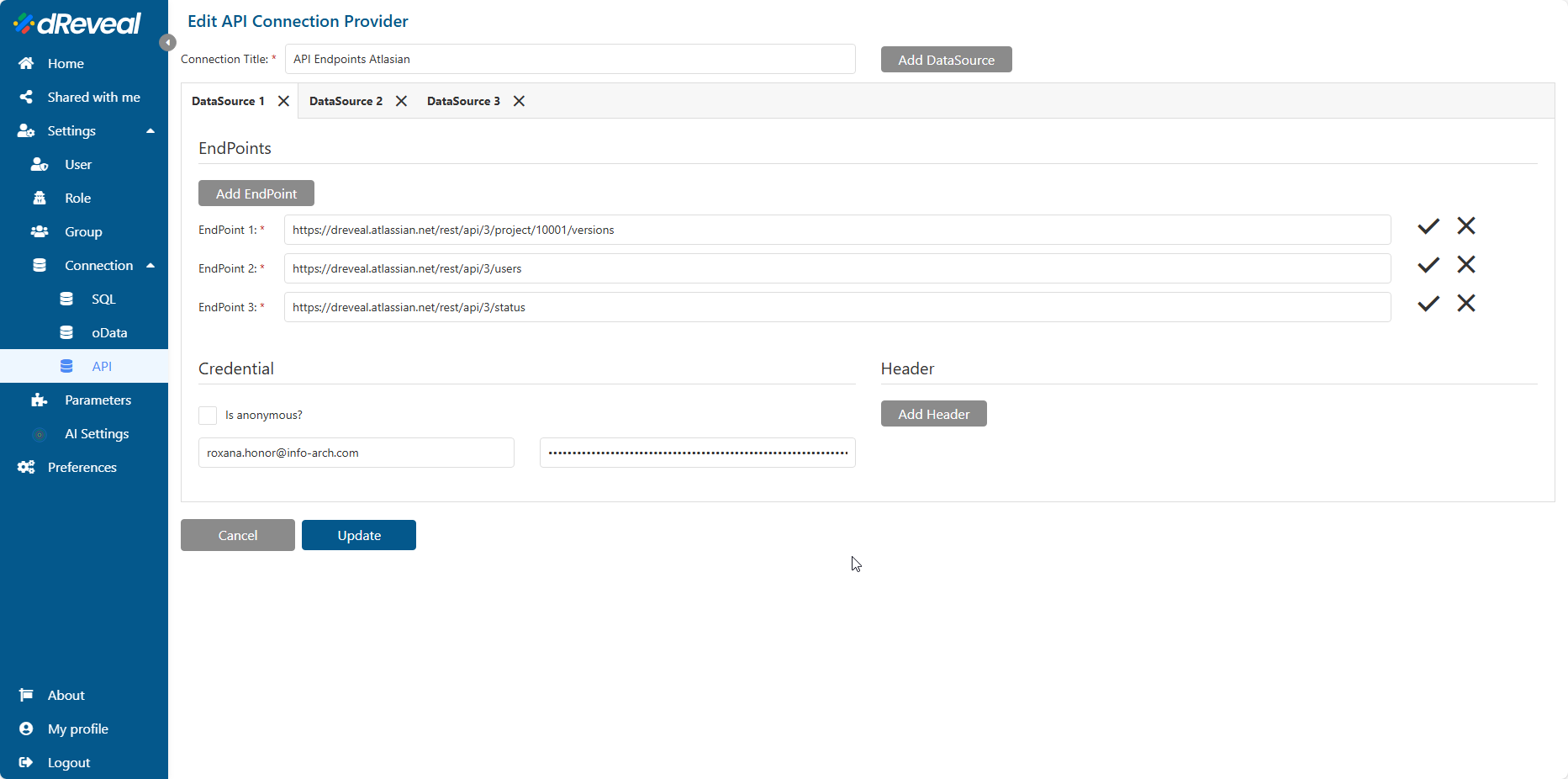Remove EndPoint 1 via X icon
This screenshot has height=779, width=1568.
tap(1465, 226)
